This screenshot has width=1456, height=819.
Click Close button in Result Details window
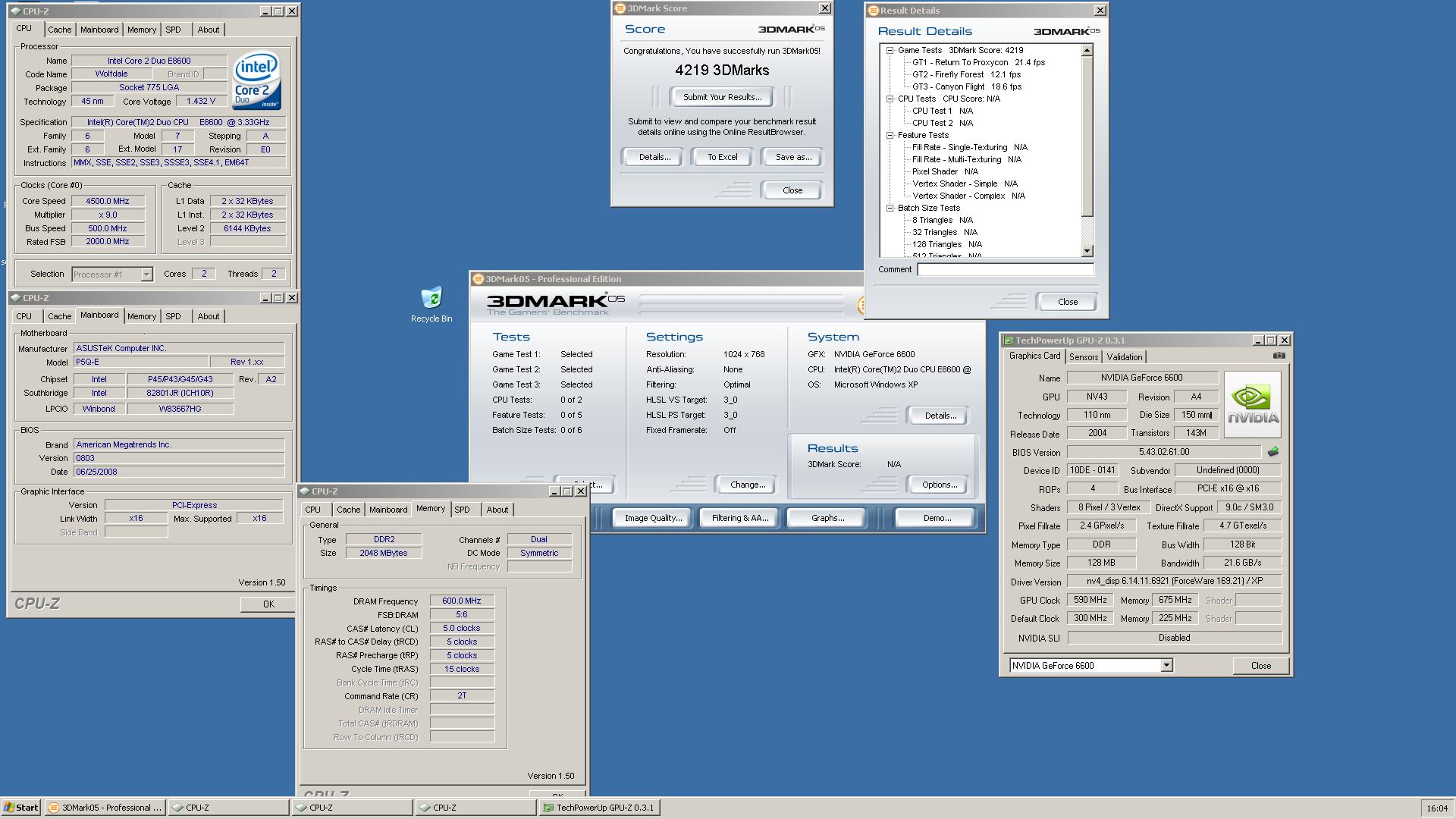pyautogui.click(x=1067, y=302)
